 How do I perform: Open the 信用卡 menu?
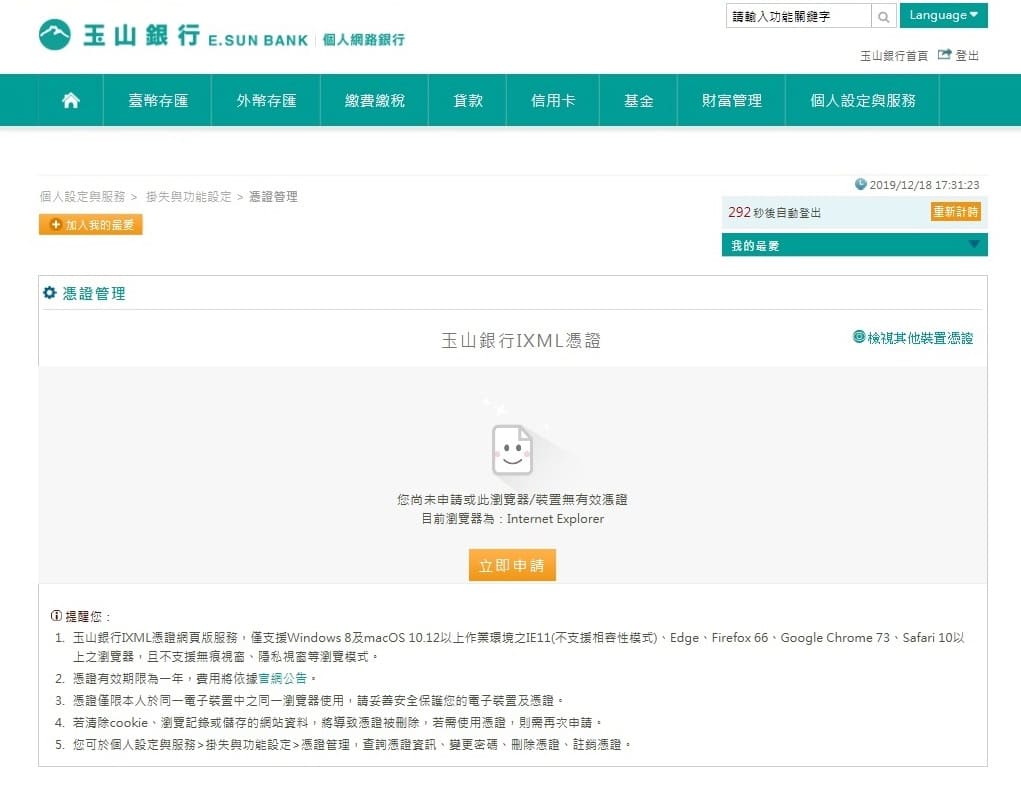point(553,100)
